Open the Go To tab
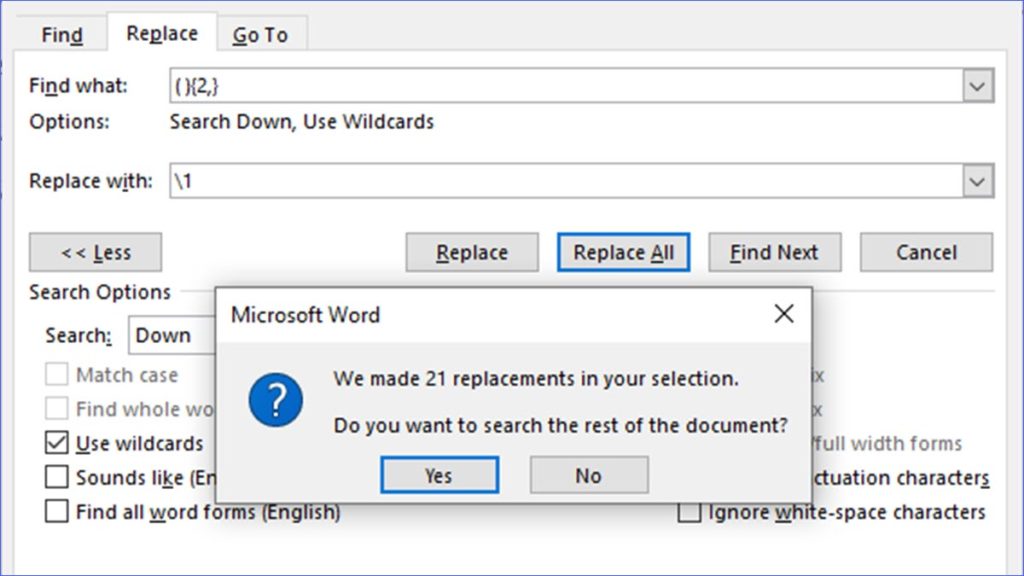 [260, 35]
